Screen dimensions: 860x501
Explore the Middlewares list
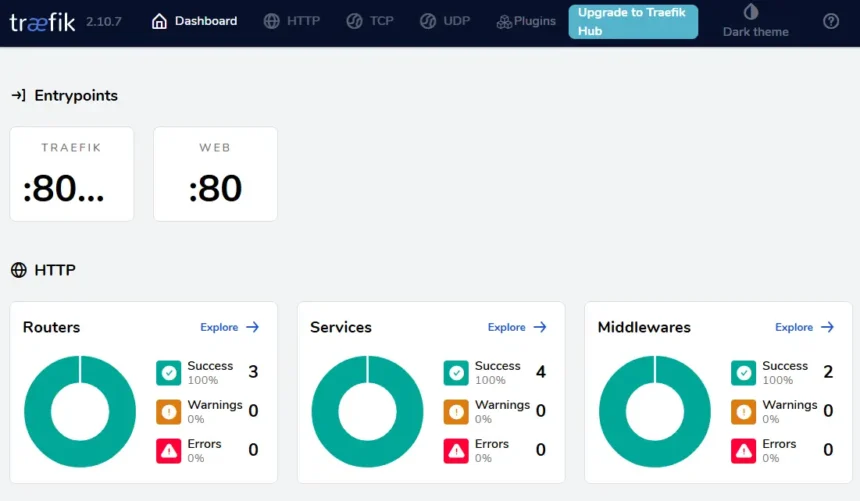pos(804,327)
